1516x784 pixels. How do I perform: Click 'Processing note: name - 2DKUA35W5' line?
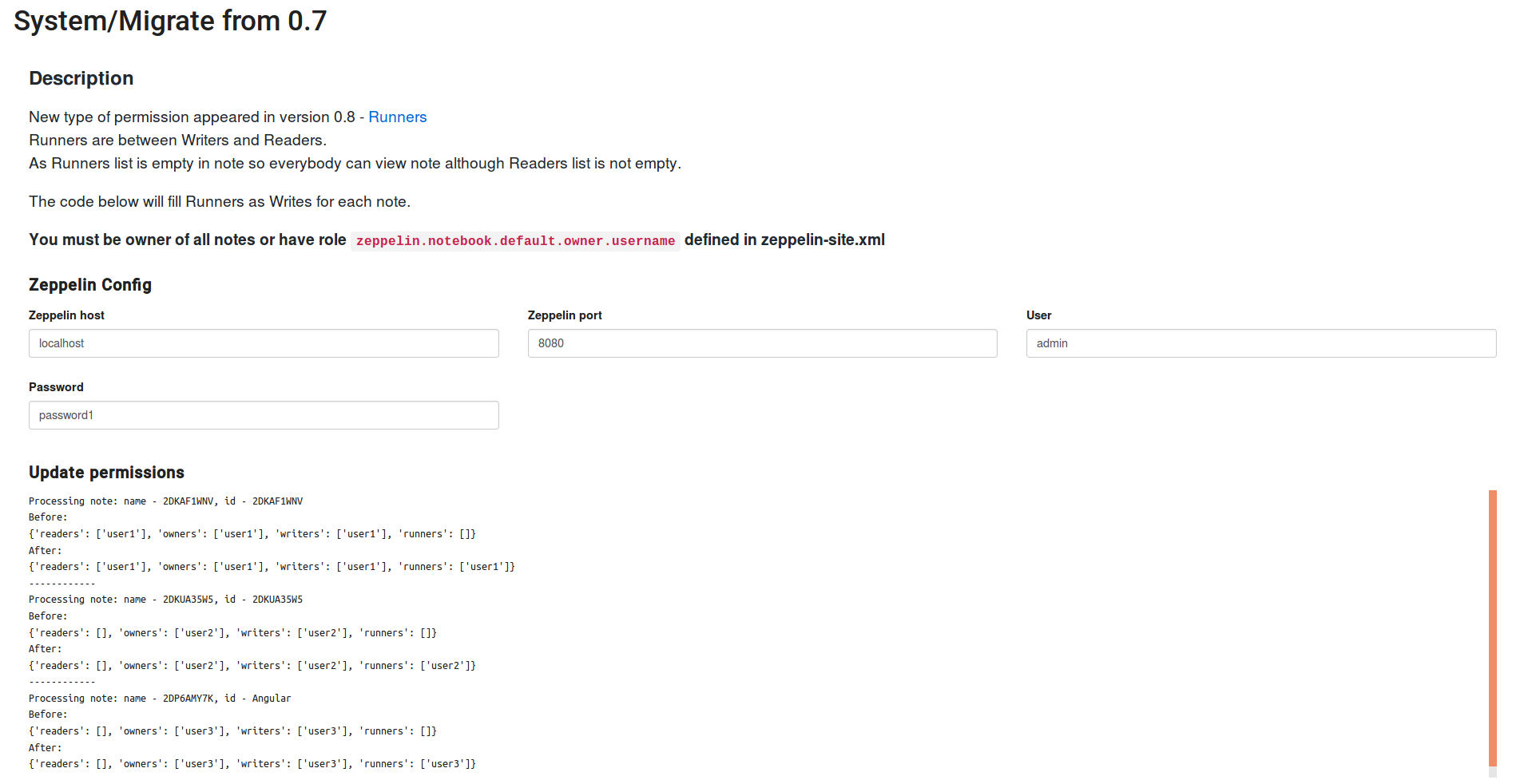165,600
